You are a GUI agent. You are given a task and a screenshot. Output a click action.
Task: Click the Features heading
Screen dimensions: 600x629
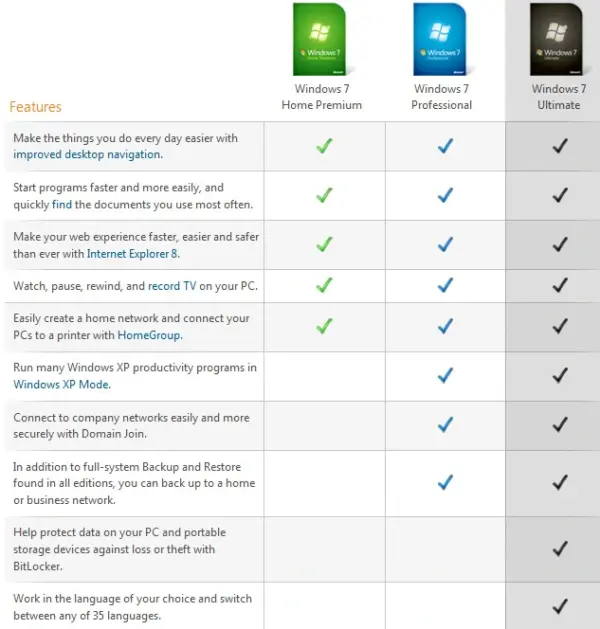[35, 107]
